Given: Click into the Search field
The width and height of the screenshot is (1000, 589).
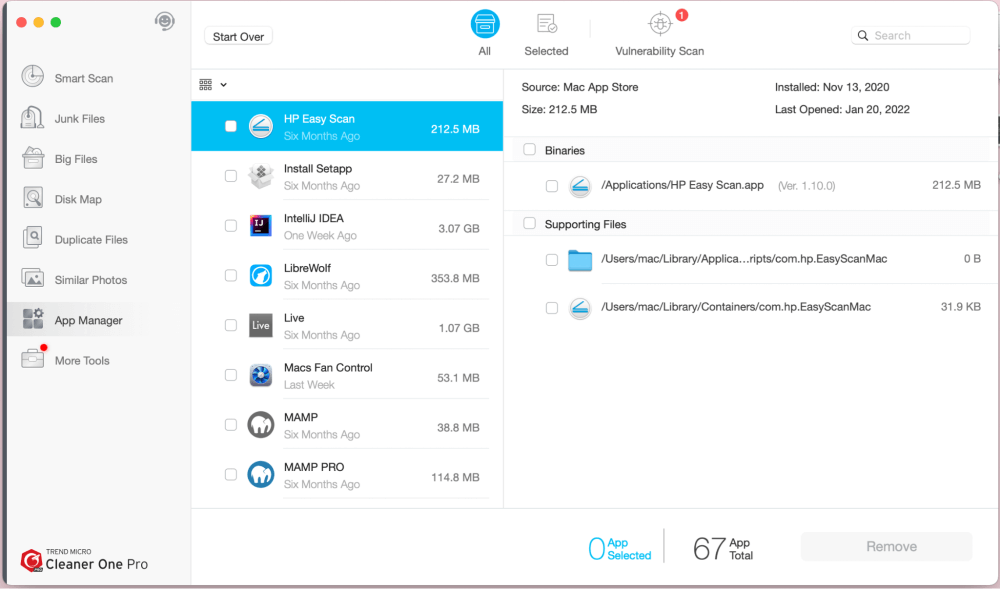Looking at the screenshot, I should coord(911,36).
